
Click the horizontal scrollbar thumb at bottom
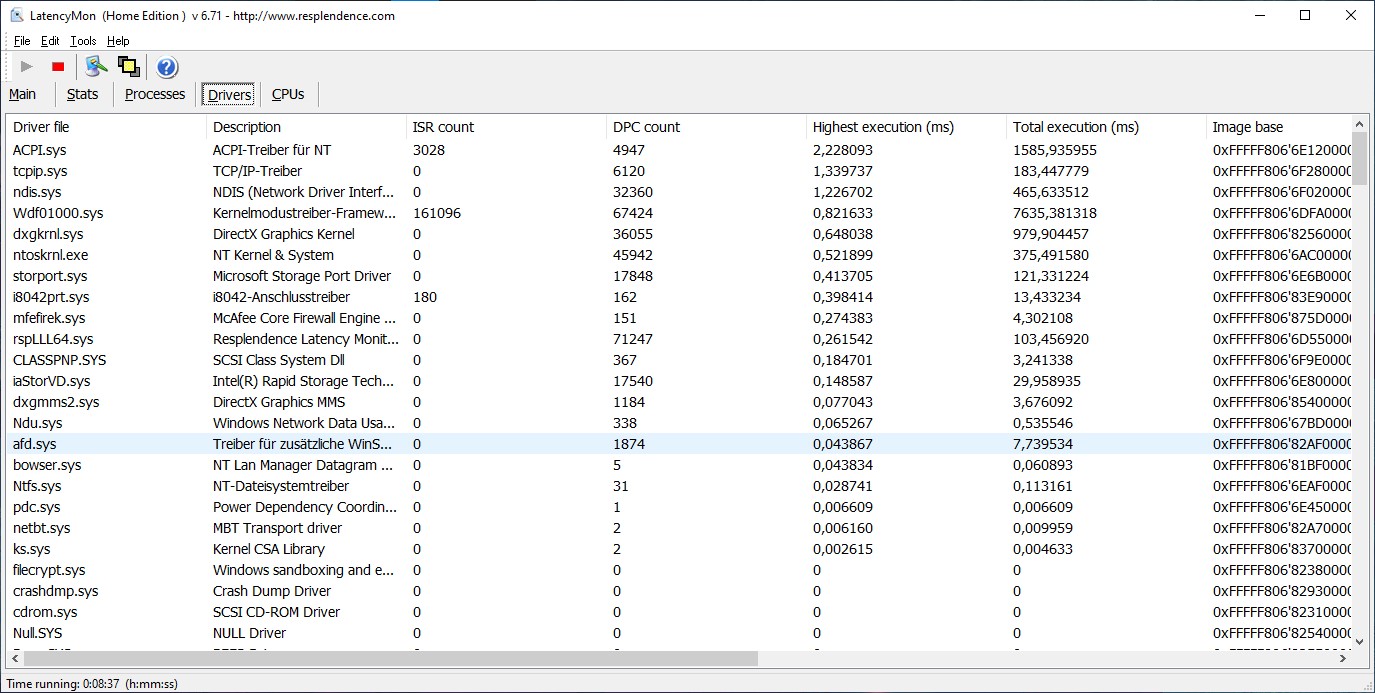click(390, 658)
